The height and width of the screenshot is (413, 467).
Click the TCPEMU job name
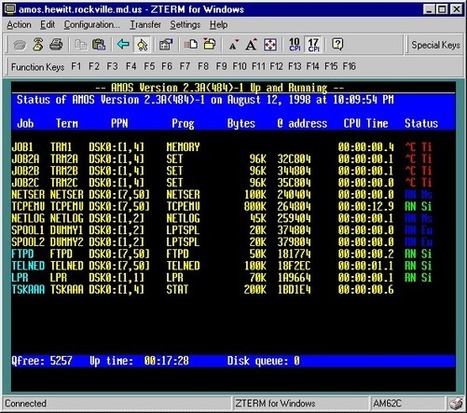(28, 206)
